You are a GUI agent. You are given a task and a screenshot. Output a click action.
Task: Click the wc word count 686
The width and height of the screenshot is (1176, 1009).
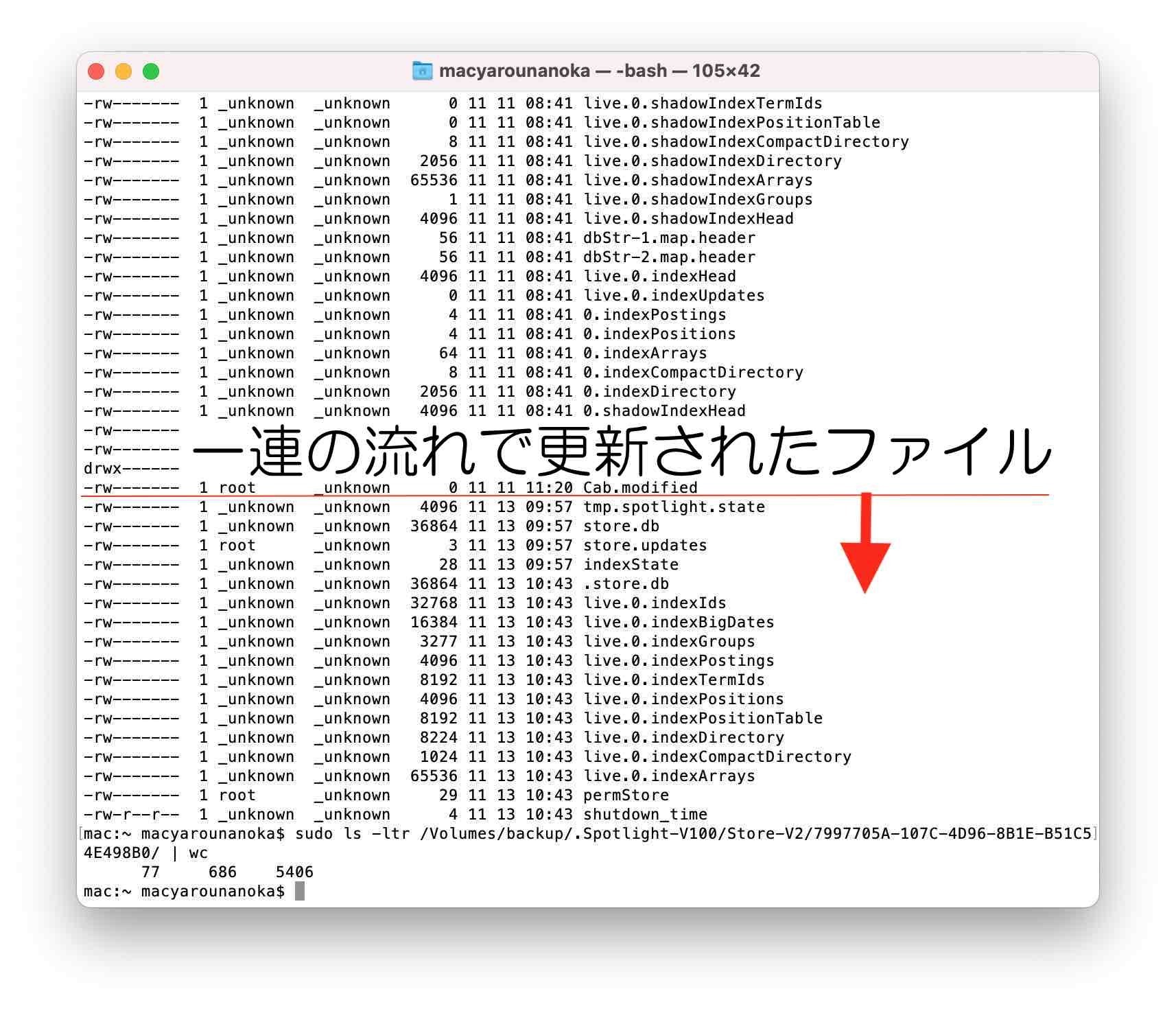click(x=222, y=872)
